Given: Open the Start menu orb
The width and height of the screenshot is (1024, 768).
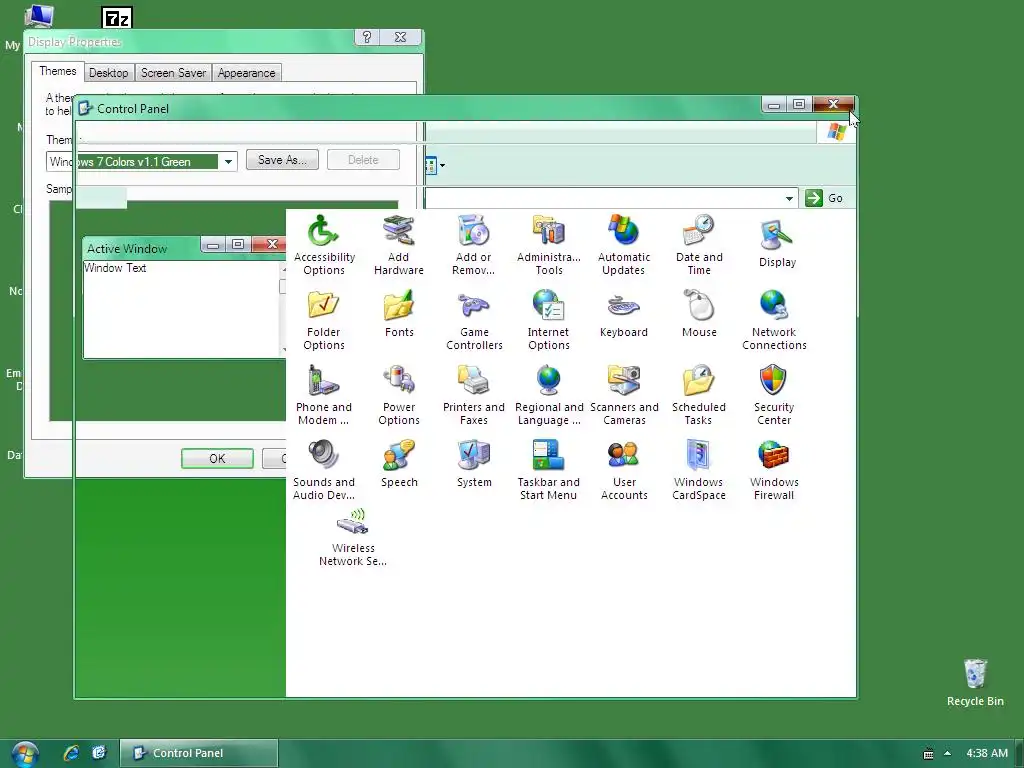Looking at the screenshot, I should click(25, 754).
